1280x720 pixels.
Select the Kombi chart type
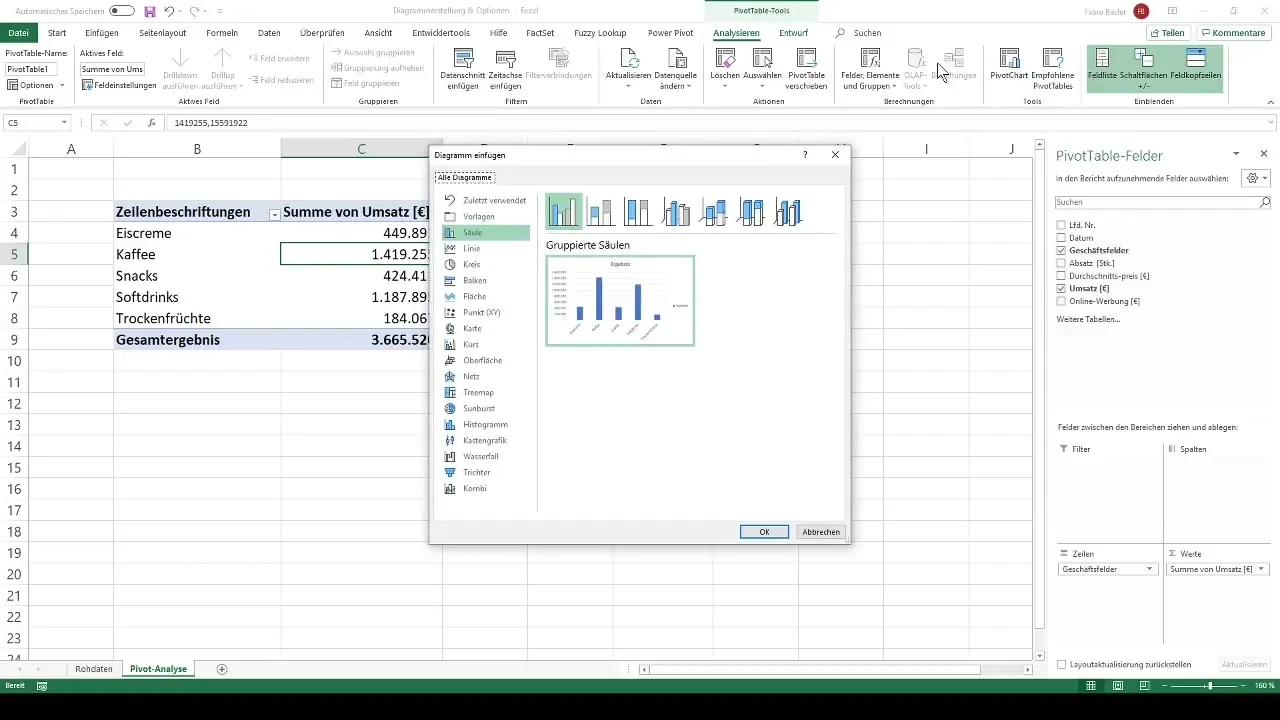[486, 488]
